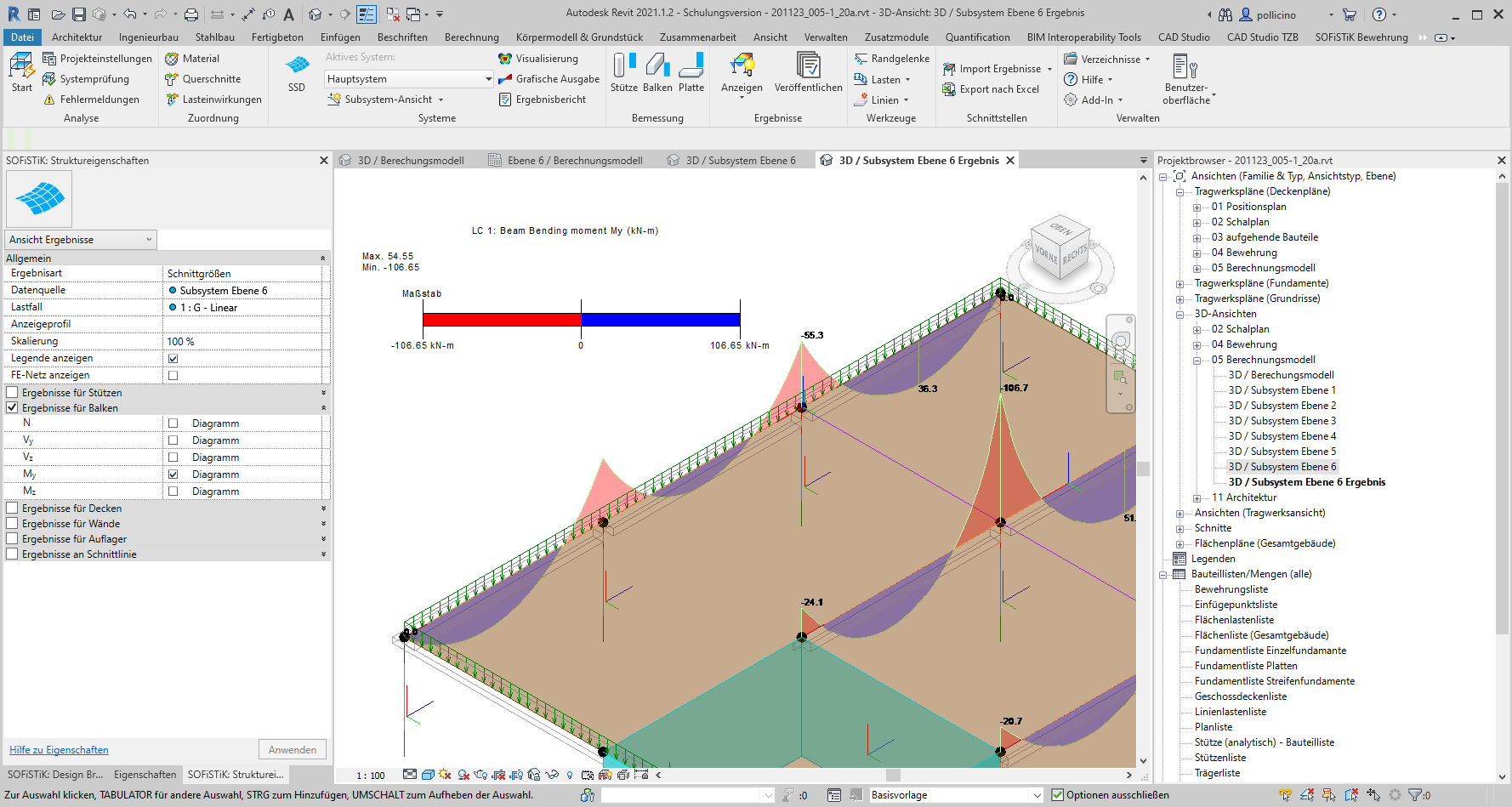Click the Anwenden button
Screen dimensions: 1512x807
(292, 750)
